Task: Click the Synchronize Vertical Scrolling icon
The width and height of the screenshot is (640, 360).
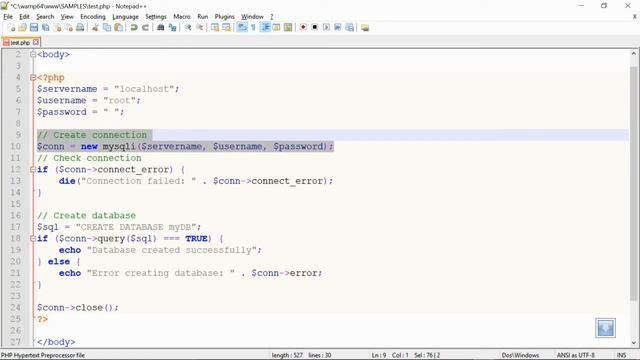Action: [x=215, y=28]
